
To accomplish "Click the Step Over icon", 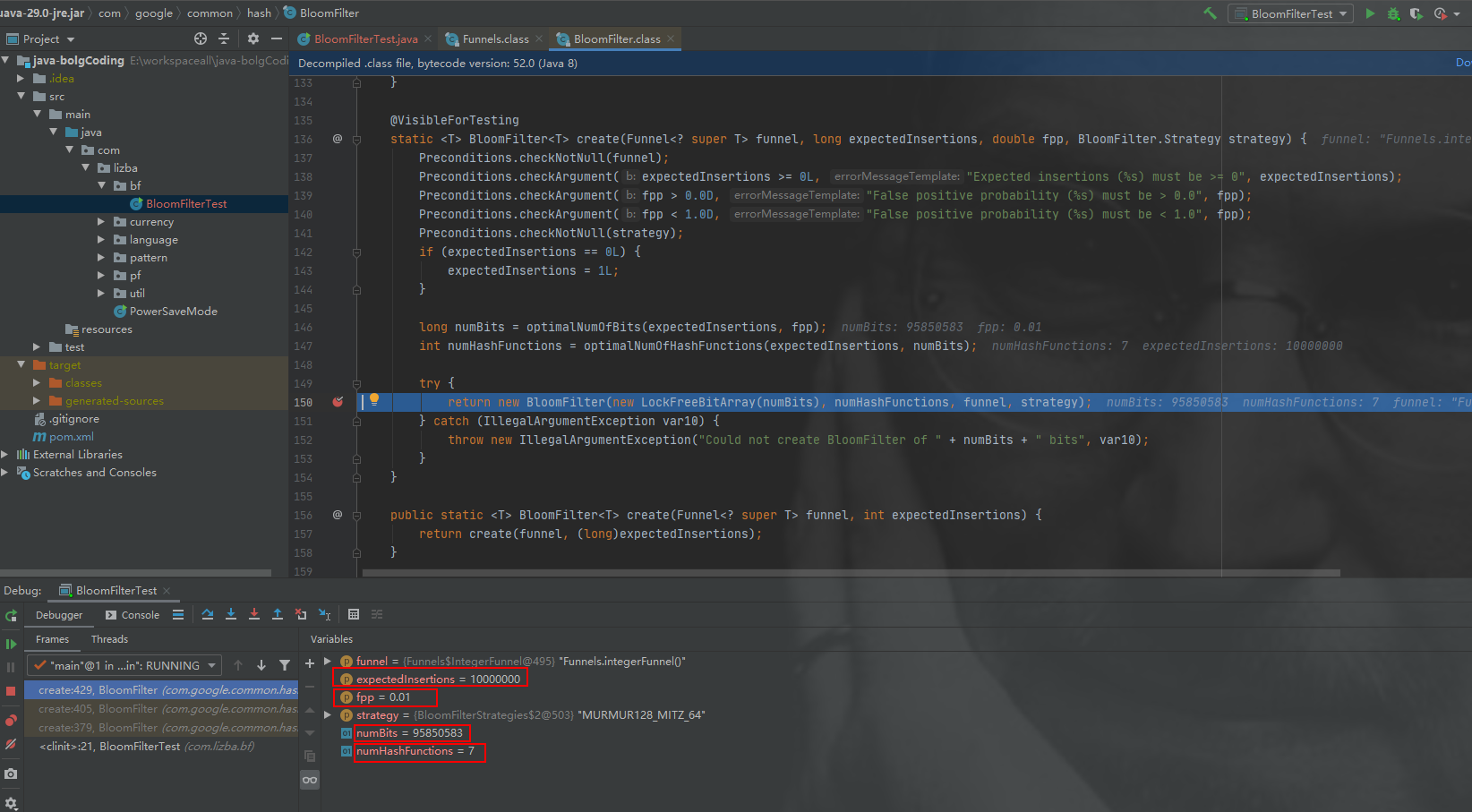I will coord(208,614).
